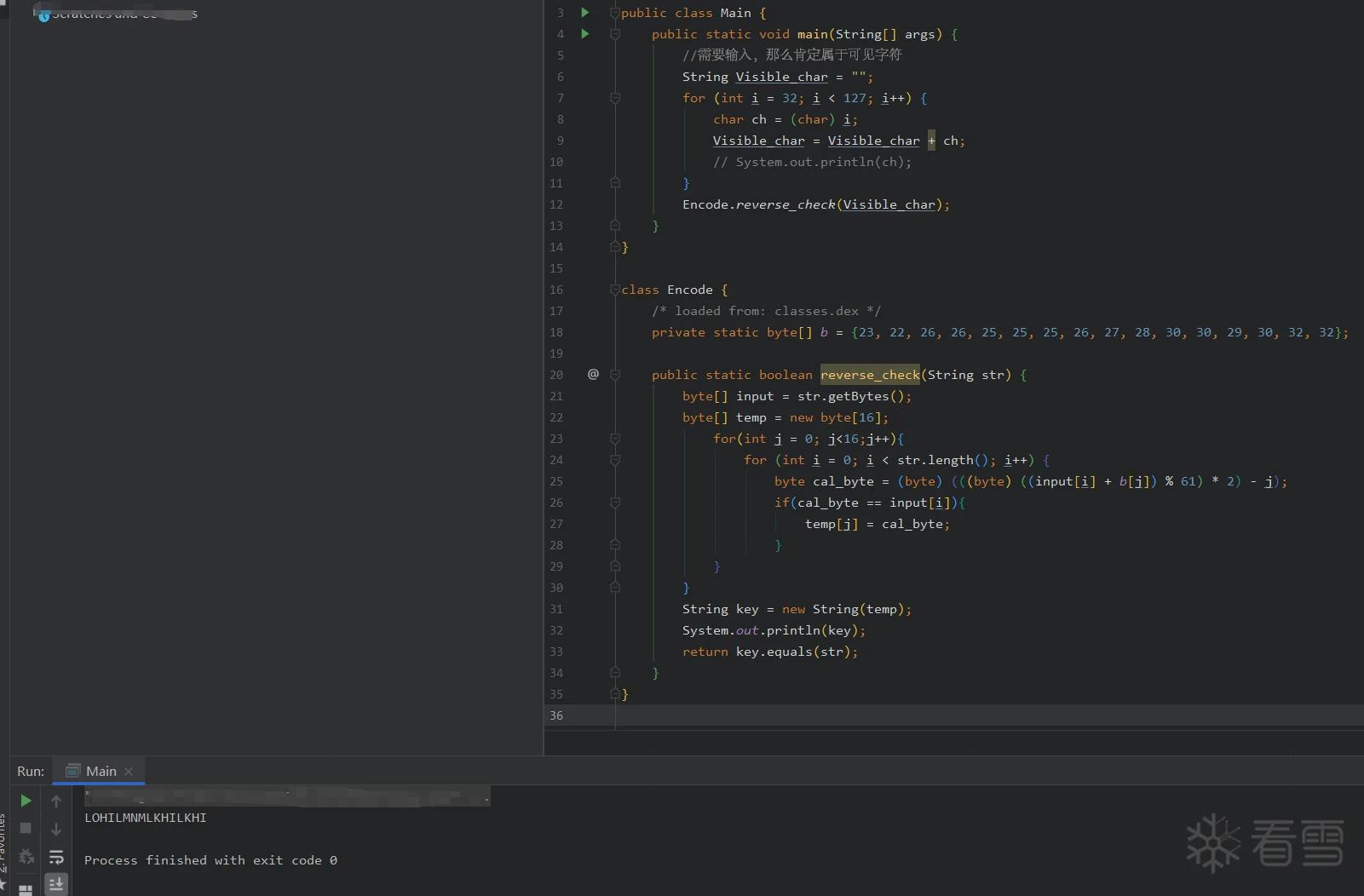
Task: Click line number 36 in the gutter
Action: click(556, 715)
